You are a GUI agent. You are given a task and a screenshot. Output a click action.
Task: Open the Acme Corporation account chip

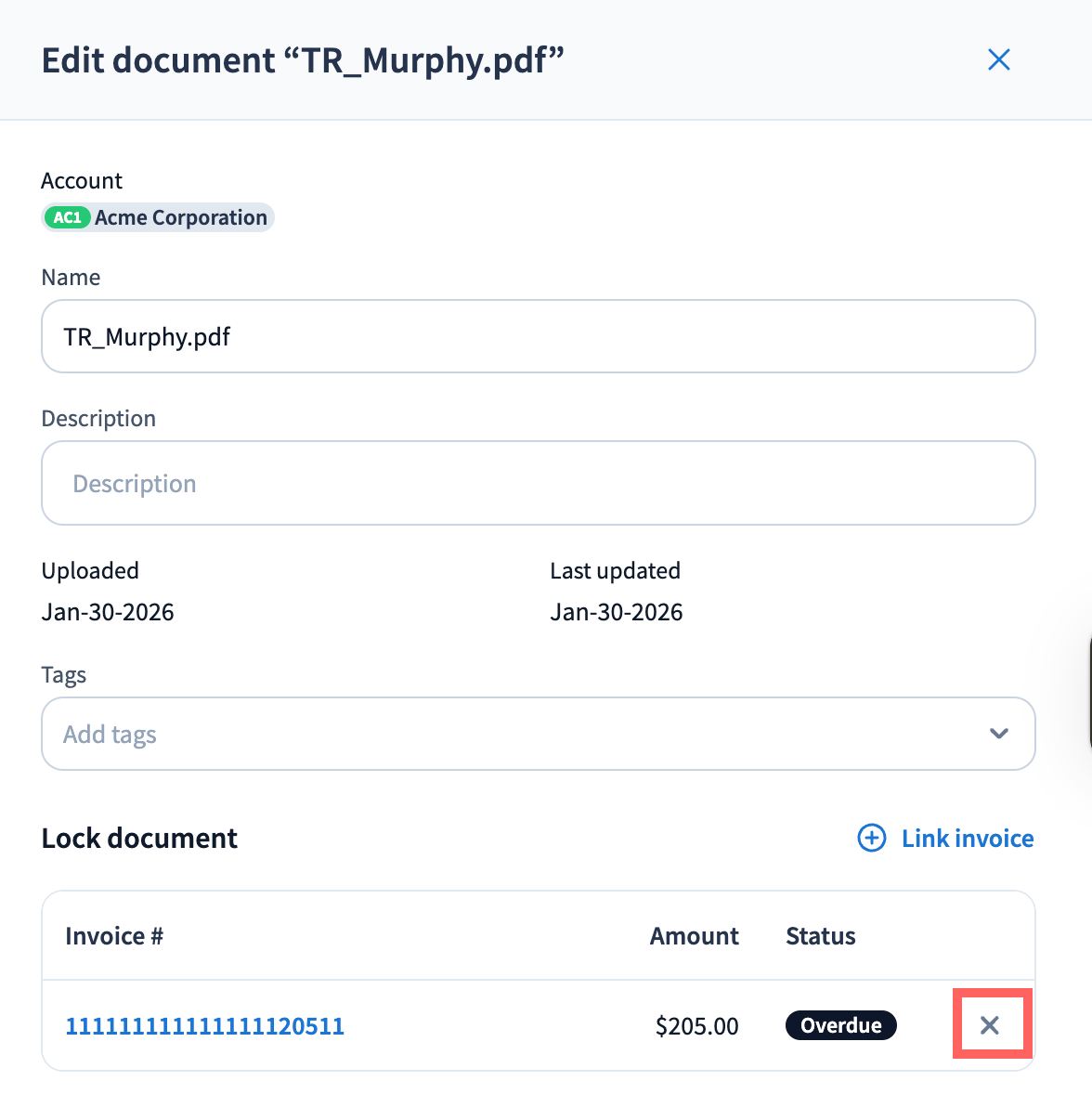point(180,217)
